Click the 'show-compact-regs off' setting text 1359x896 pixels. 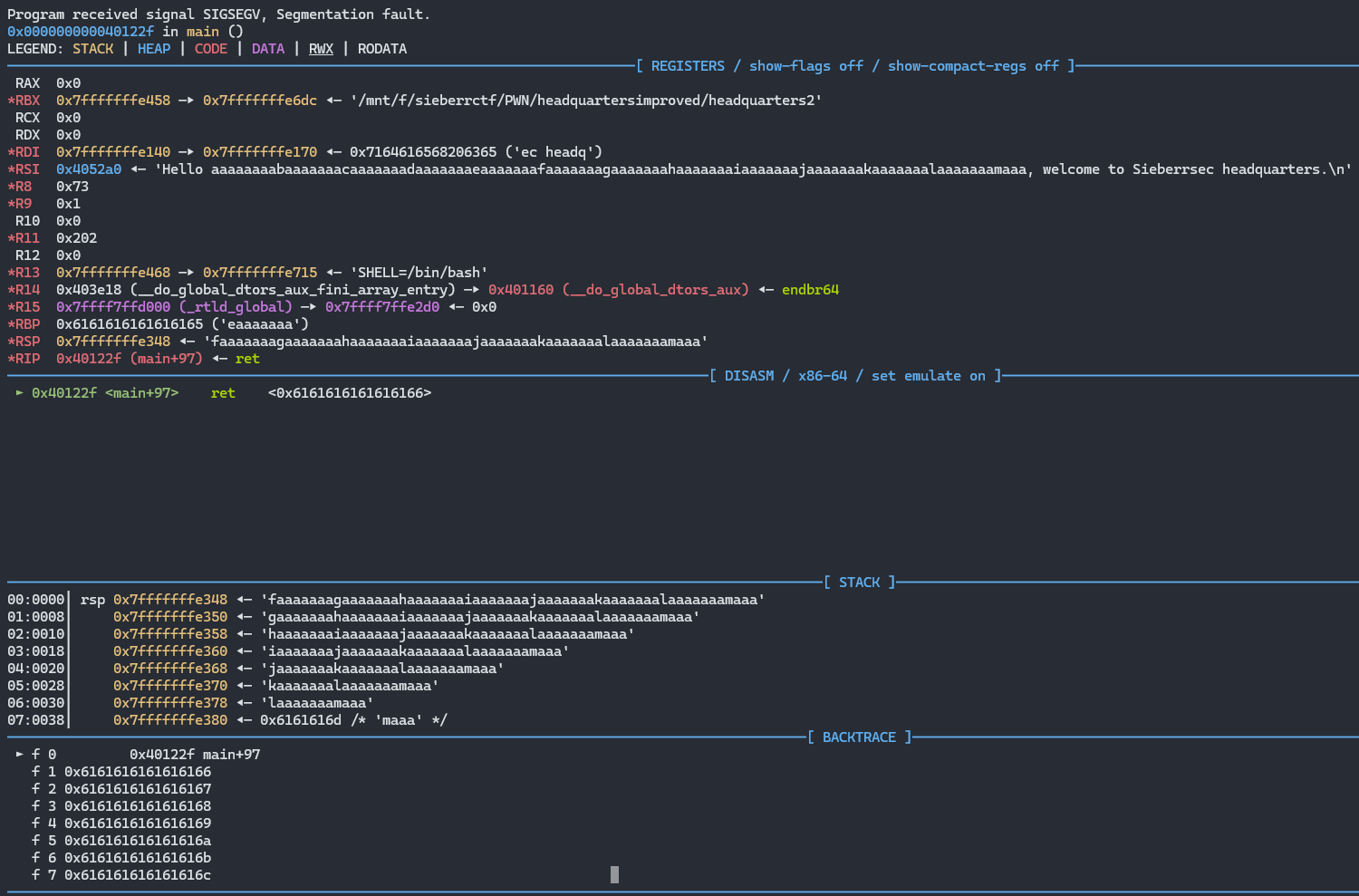coord(972,66)
